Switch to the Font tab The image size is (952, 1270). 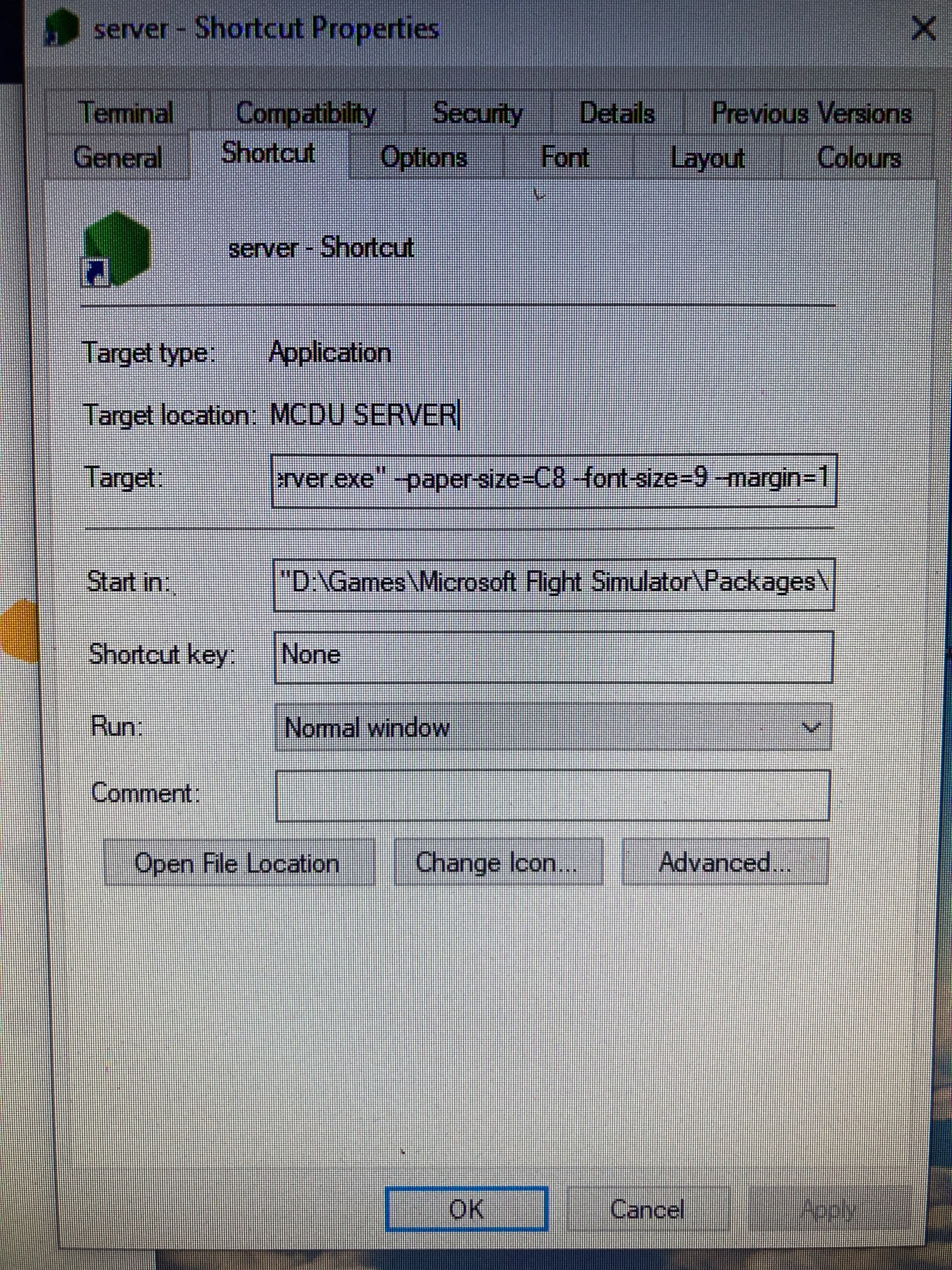(x=565, y=157)
